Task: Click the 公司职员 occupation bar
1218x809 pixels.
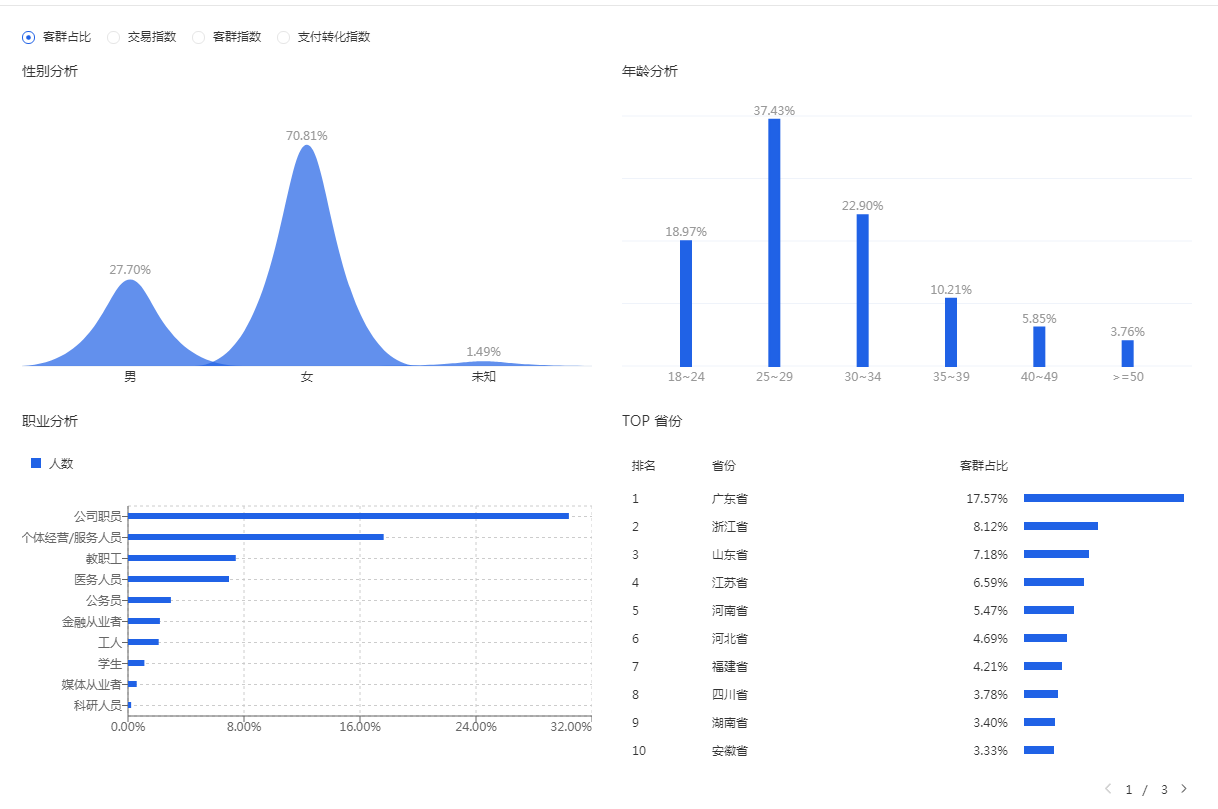Action: (x=349, y=516)
